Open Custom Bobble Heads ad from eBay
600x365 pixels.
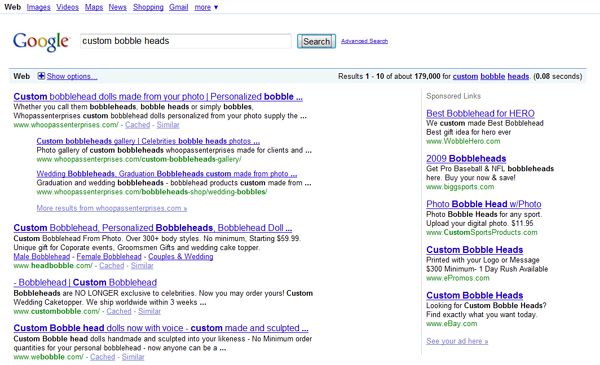point(474,295)
